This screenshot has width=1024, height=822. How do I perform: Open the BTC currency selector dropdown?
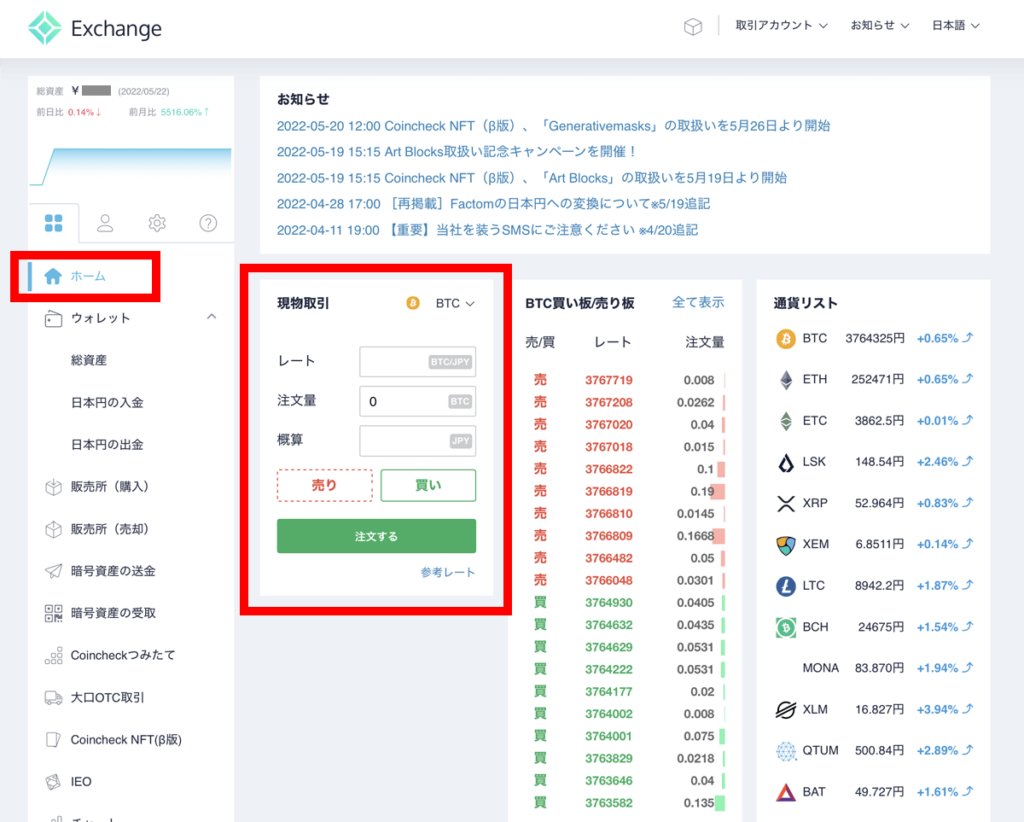point(455,304)
